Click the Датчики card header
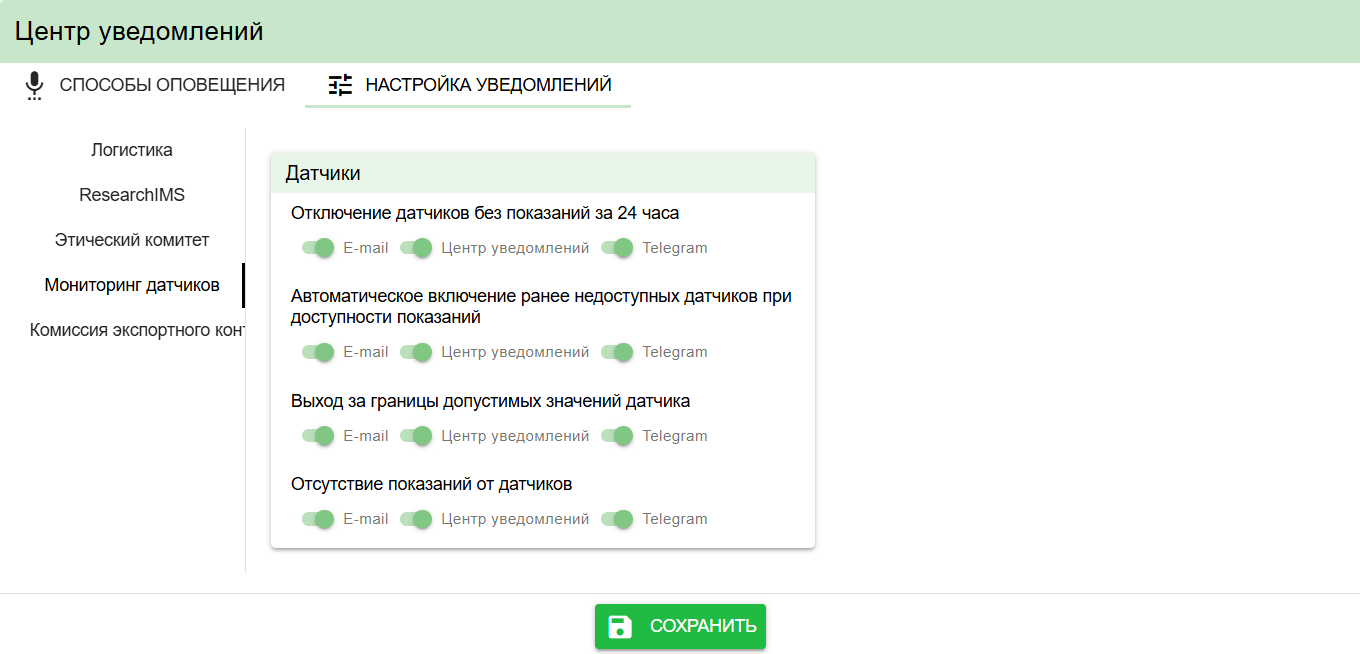The width and height of the screenshot is (1360, 654). (543, 173)
